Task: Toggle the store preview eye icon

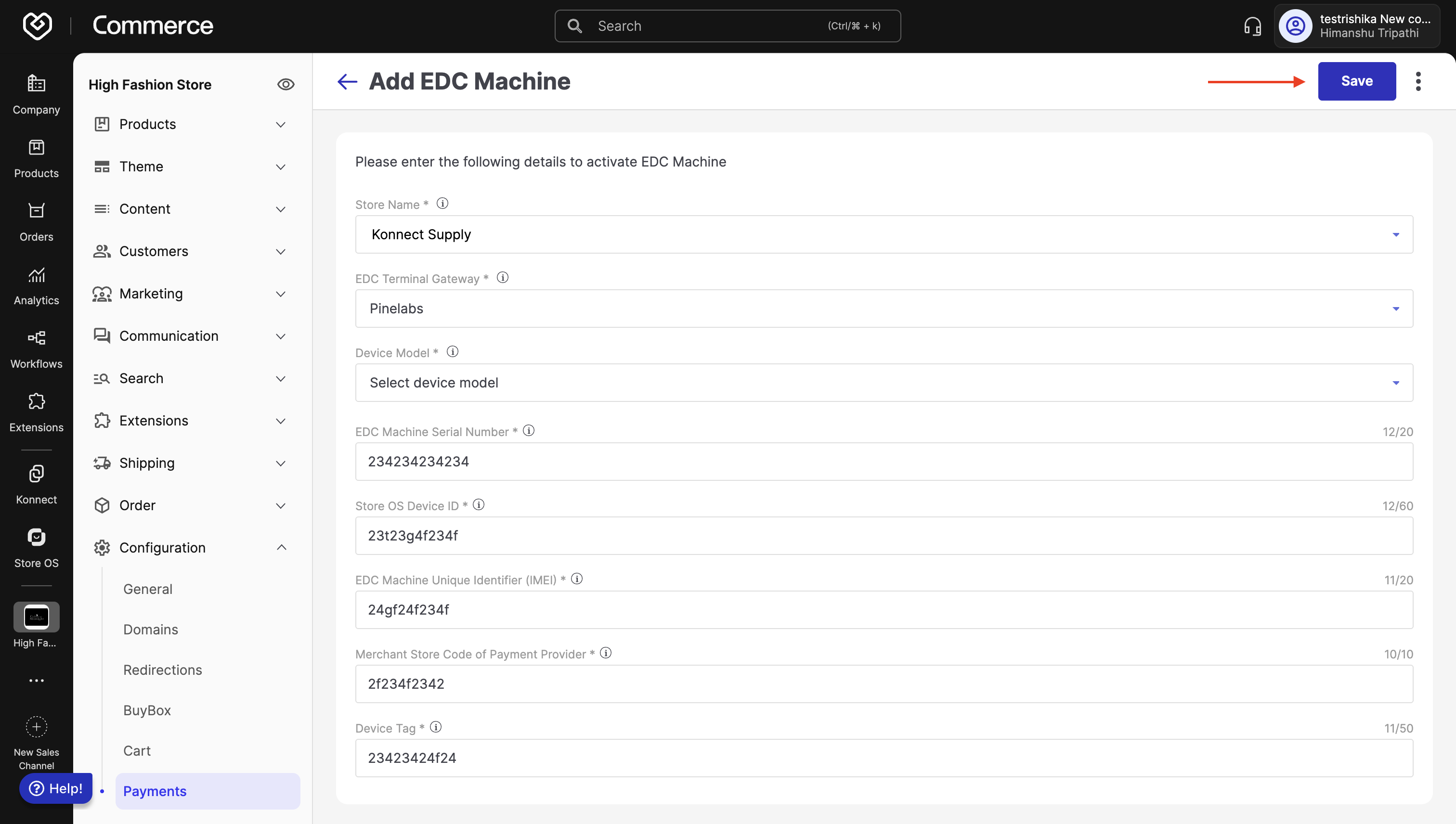Action: [286, 84]
